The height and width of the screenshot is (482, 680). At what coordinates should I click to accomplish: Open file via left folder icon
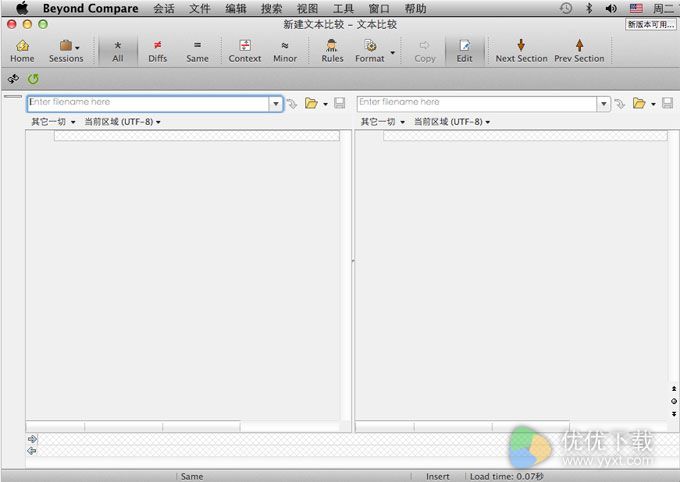(311, 103)
